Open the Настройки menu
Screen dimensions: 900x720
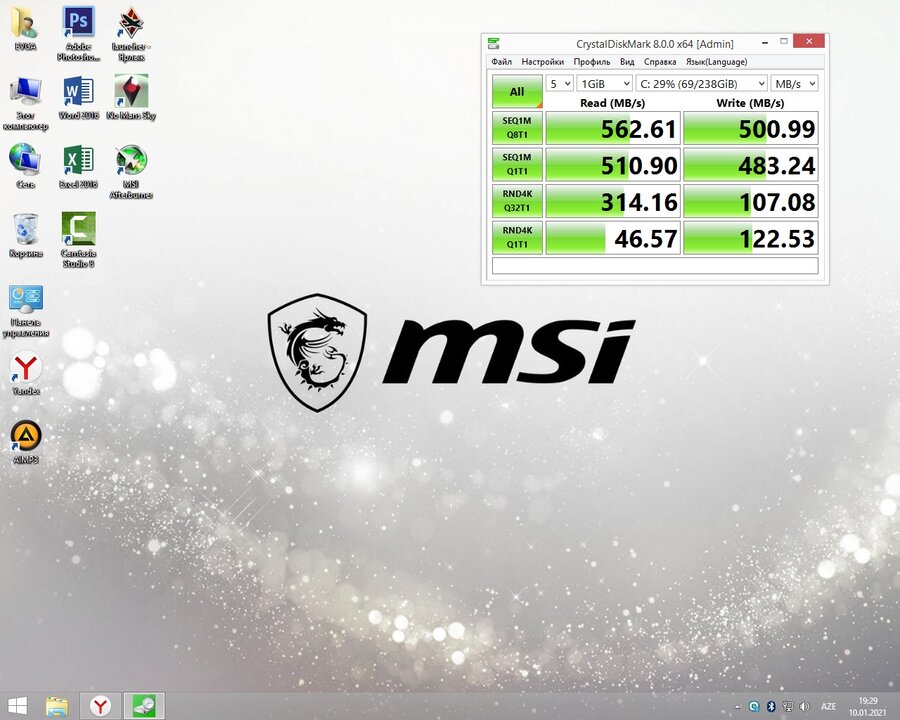[542, 62]
